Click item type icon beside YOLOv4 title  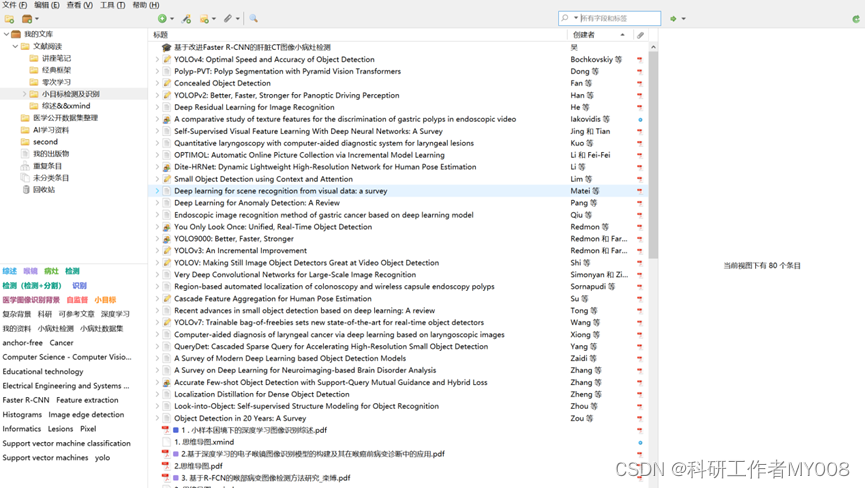(x=167, y=60)
